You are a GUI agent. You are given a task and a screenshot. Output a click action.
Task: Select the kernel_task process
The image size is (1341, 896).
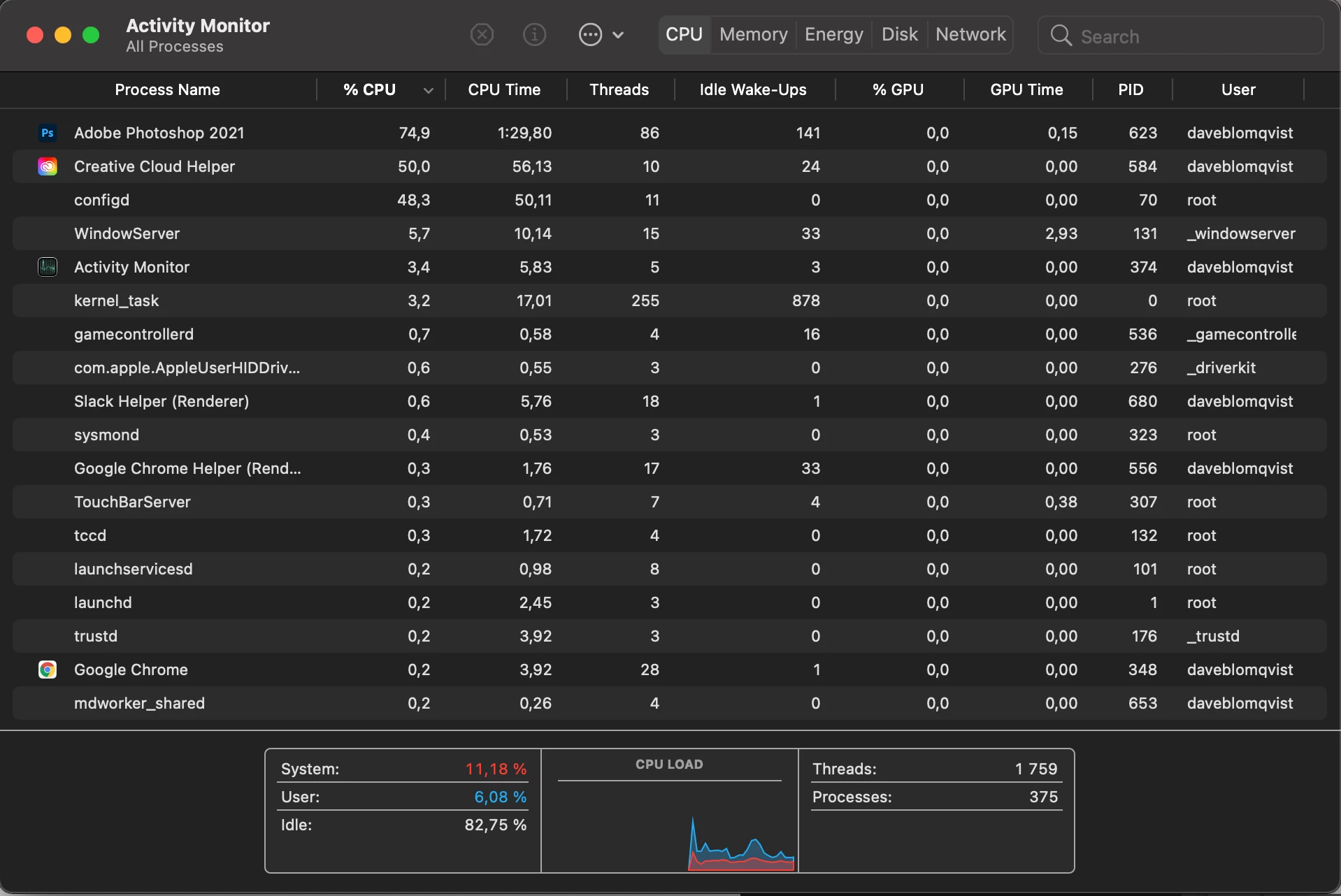670,301
